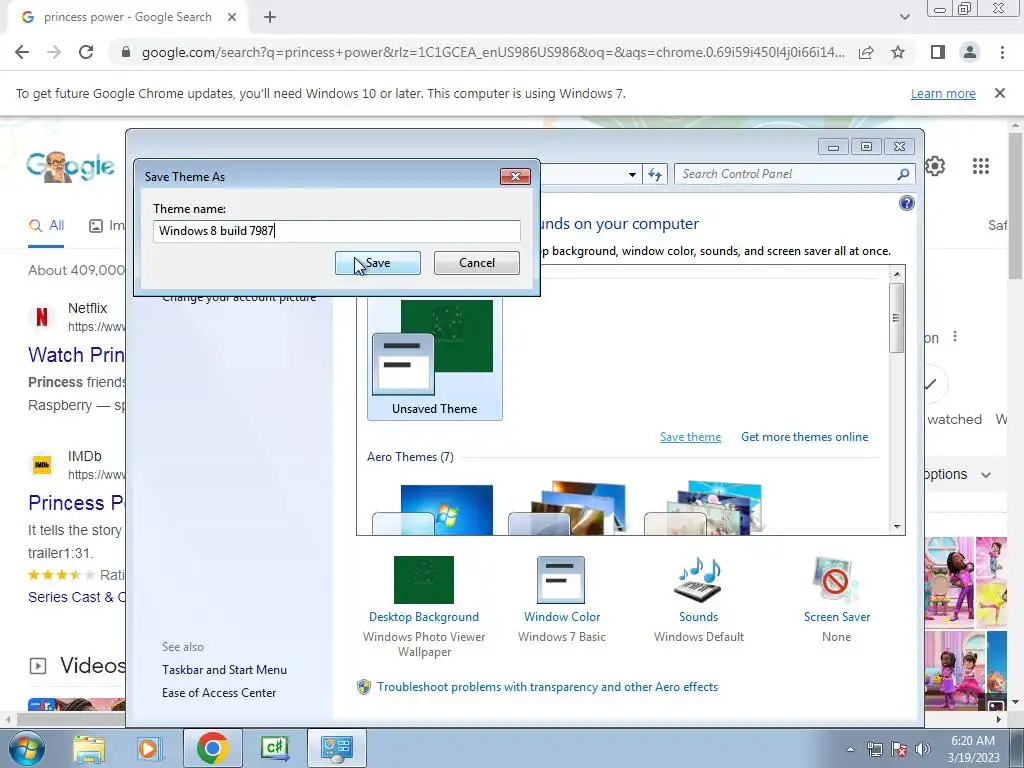Click the share icon in Chrome address bar

[x=866, y=52]
